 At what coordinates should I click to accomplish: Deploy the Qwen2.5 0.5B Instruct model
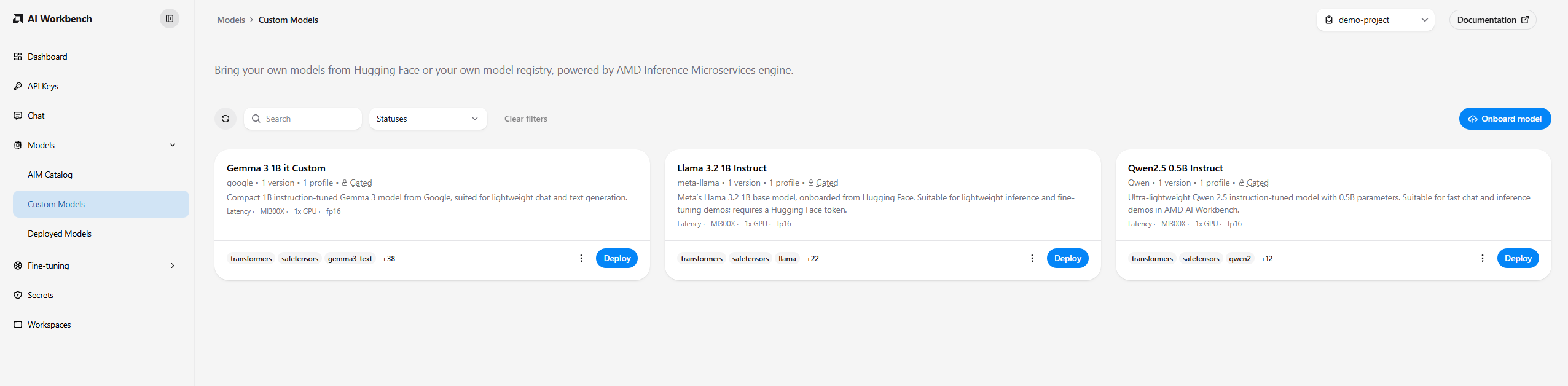pyautogui.click(x=1518, y=258)
